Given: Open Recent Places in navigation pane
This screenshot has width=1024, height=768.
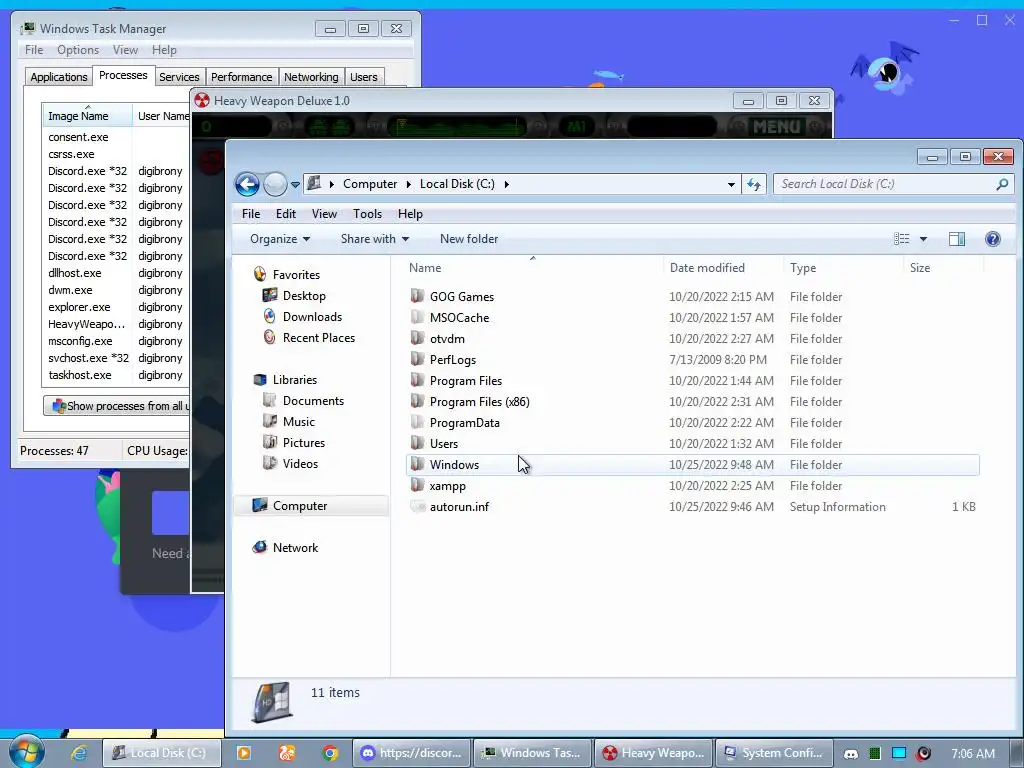Looking at the screenshot, I should point(319,338).
